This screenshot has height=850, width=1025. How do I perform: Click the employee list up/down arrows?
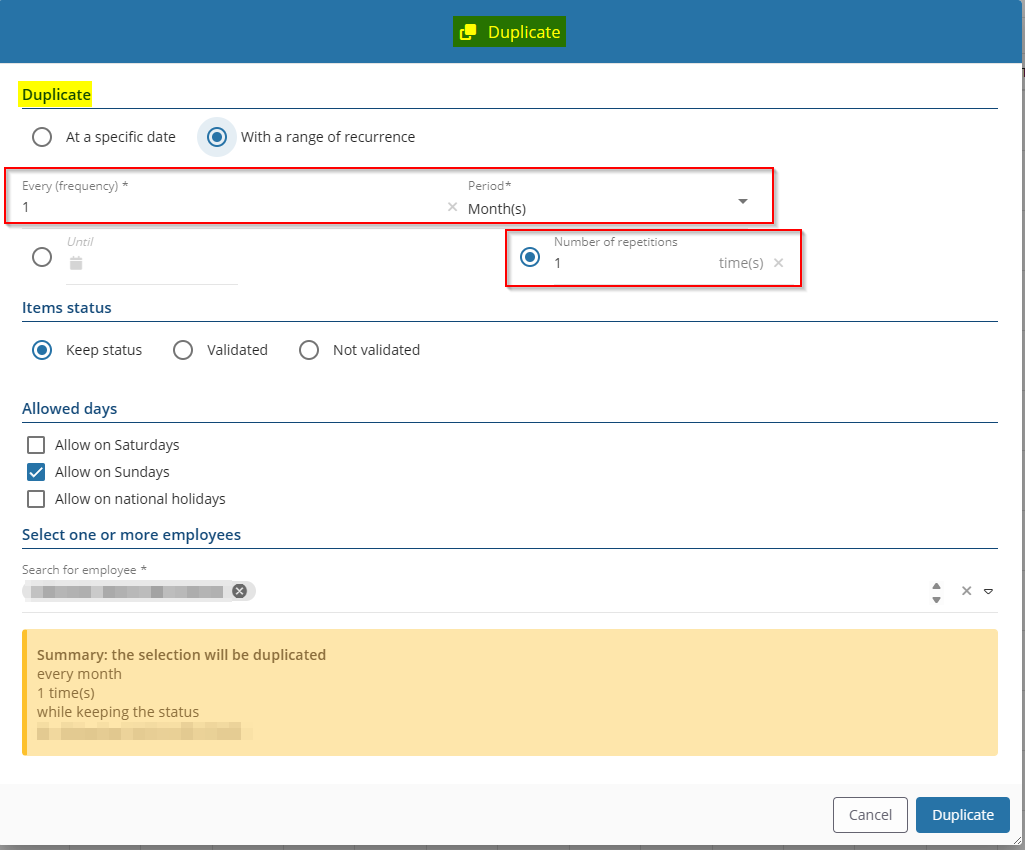(x=936, y=592)
